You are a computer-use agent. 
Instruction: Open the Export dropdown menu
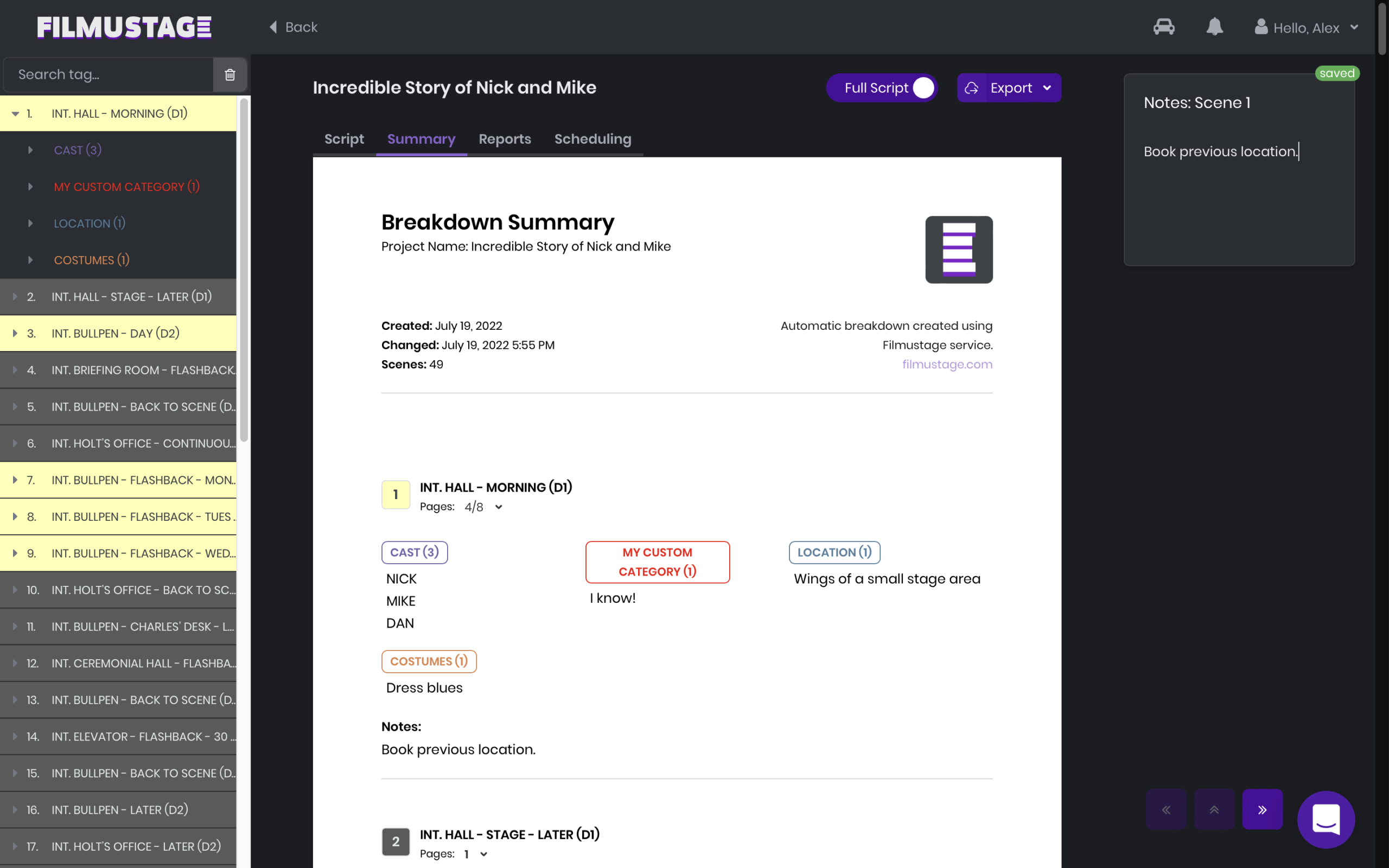[1047, 88]
